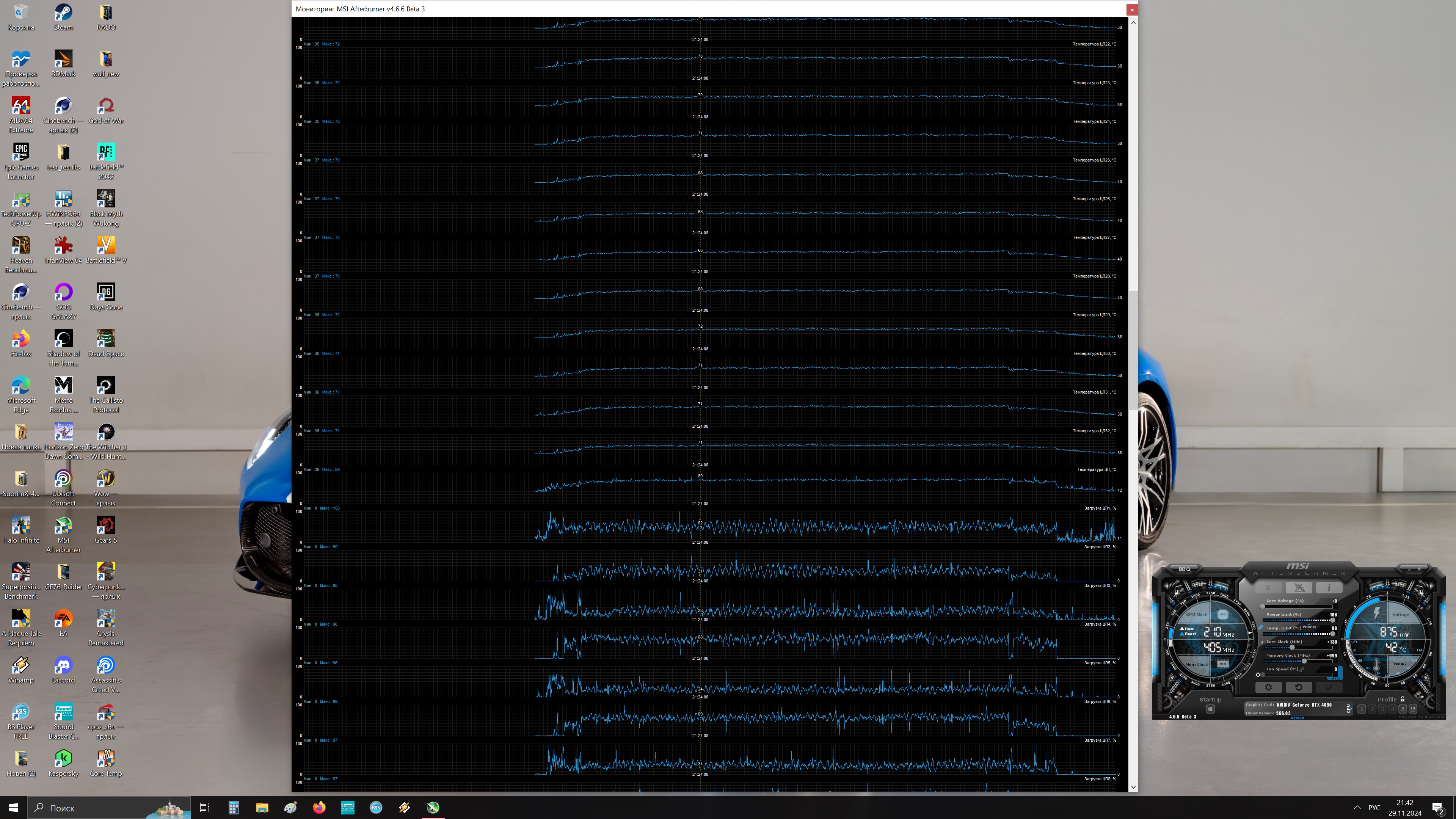Toggle the Profile lock icon

(x=1402, y=698)
